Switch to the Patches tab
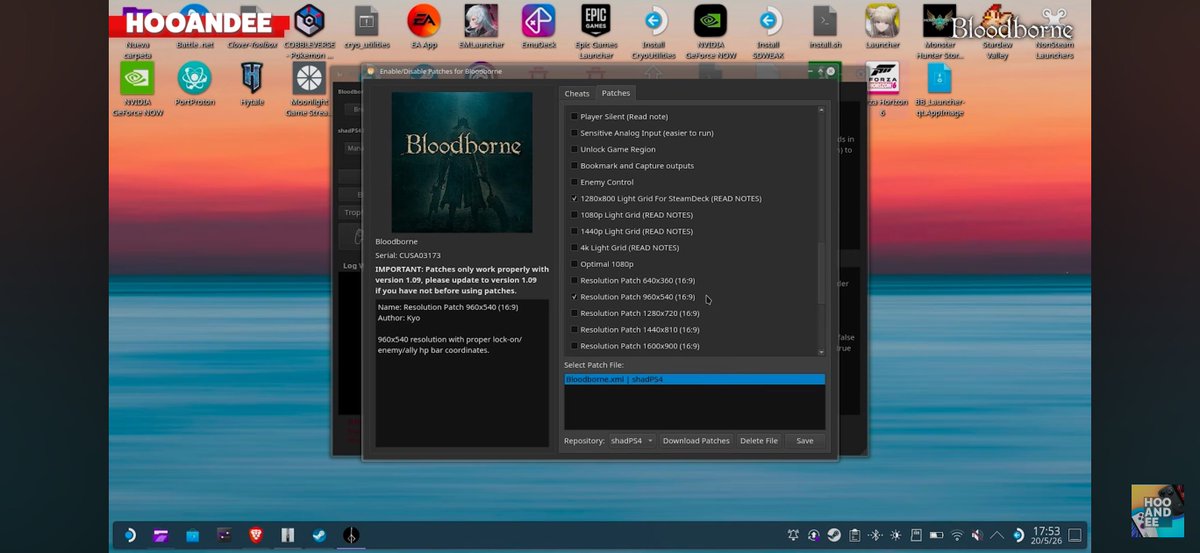 click(x=616, y=93)
